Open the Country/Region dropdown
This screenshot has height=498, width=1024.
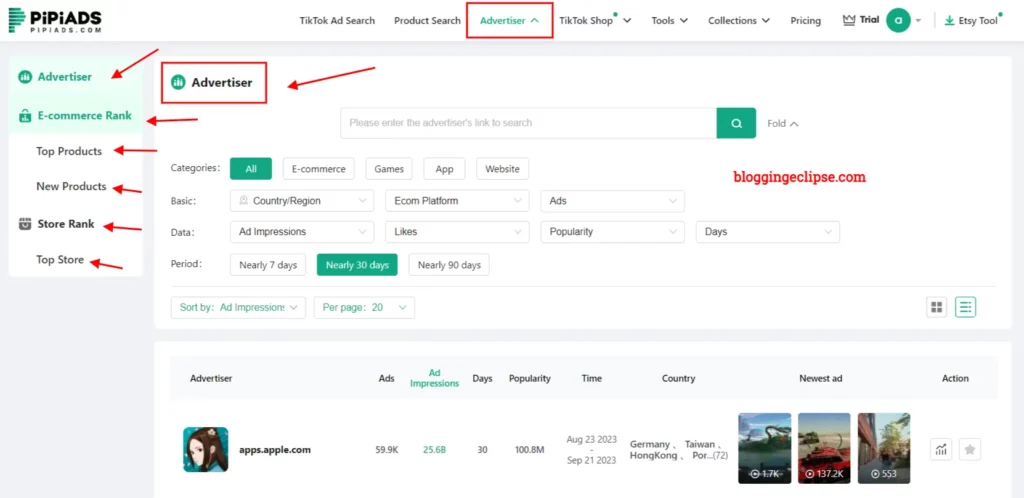pos(302,201)
